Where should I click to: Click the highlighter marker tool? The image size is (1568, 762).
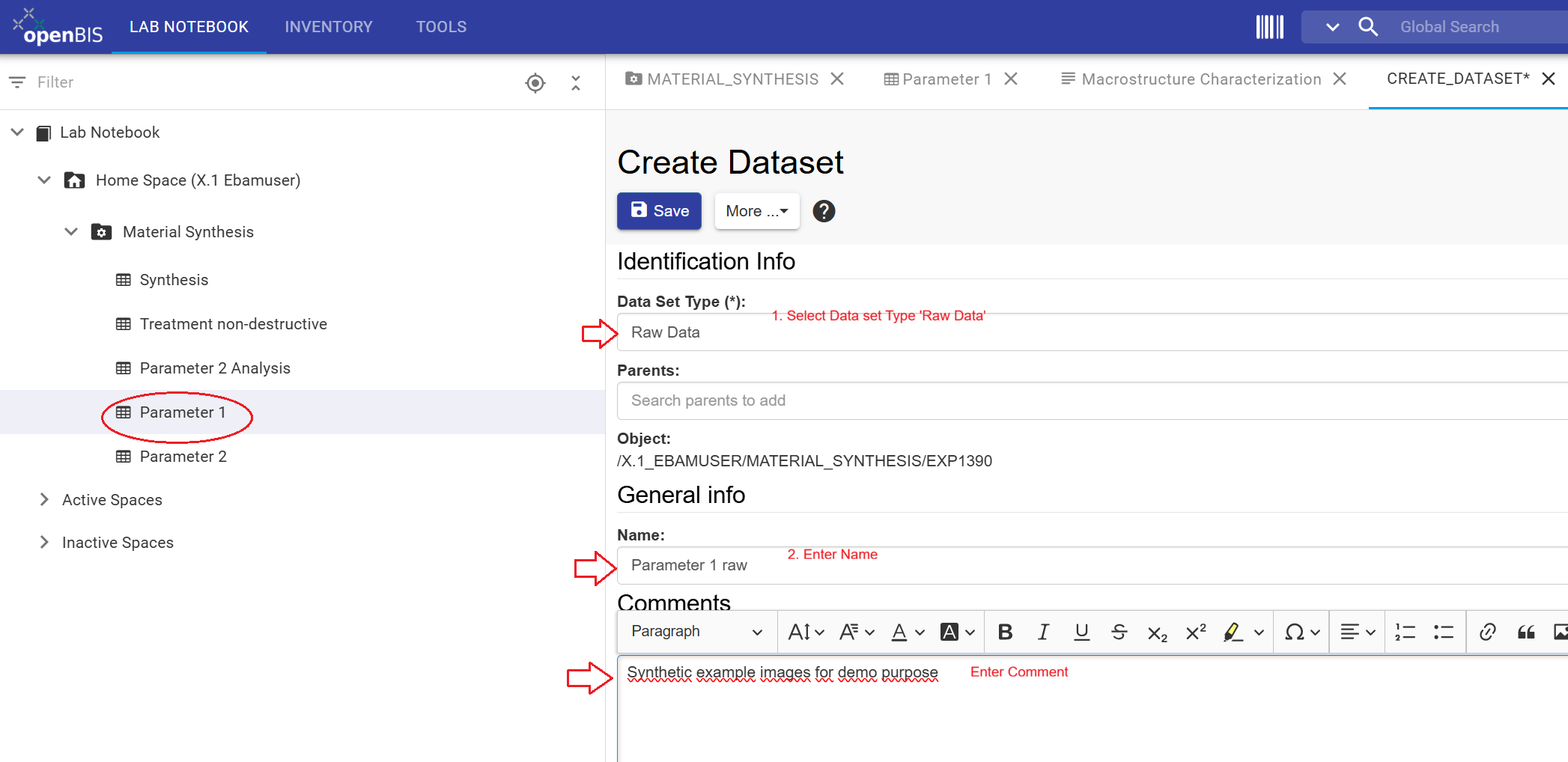coord(1233,633)
